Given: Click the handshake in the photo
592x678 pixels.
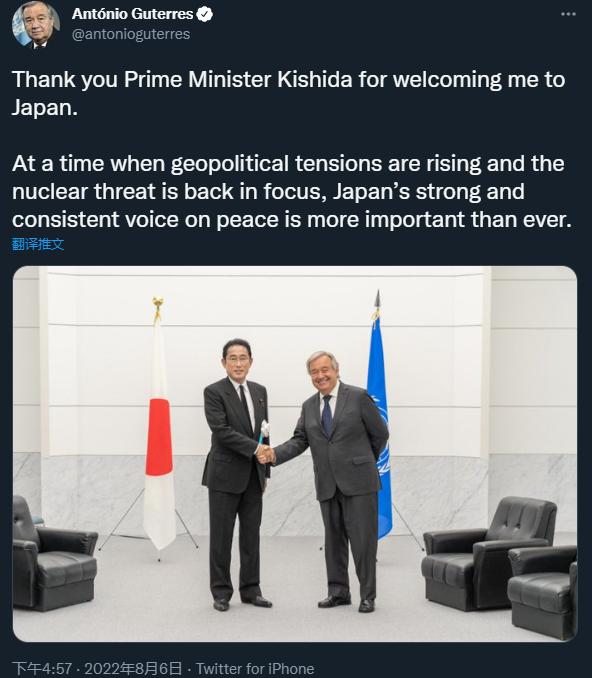Looking at the screenshot, I should [265, 454].
